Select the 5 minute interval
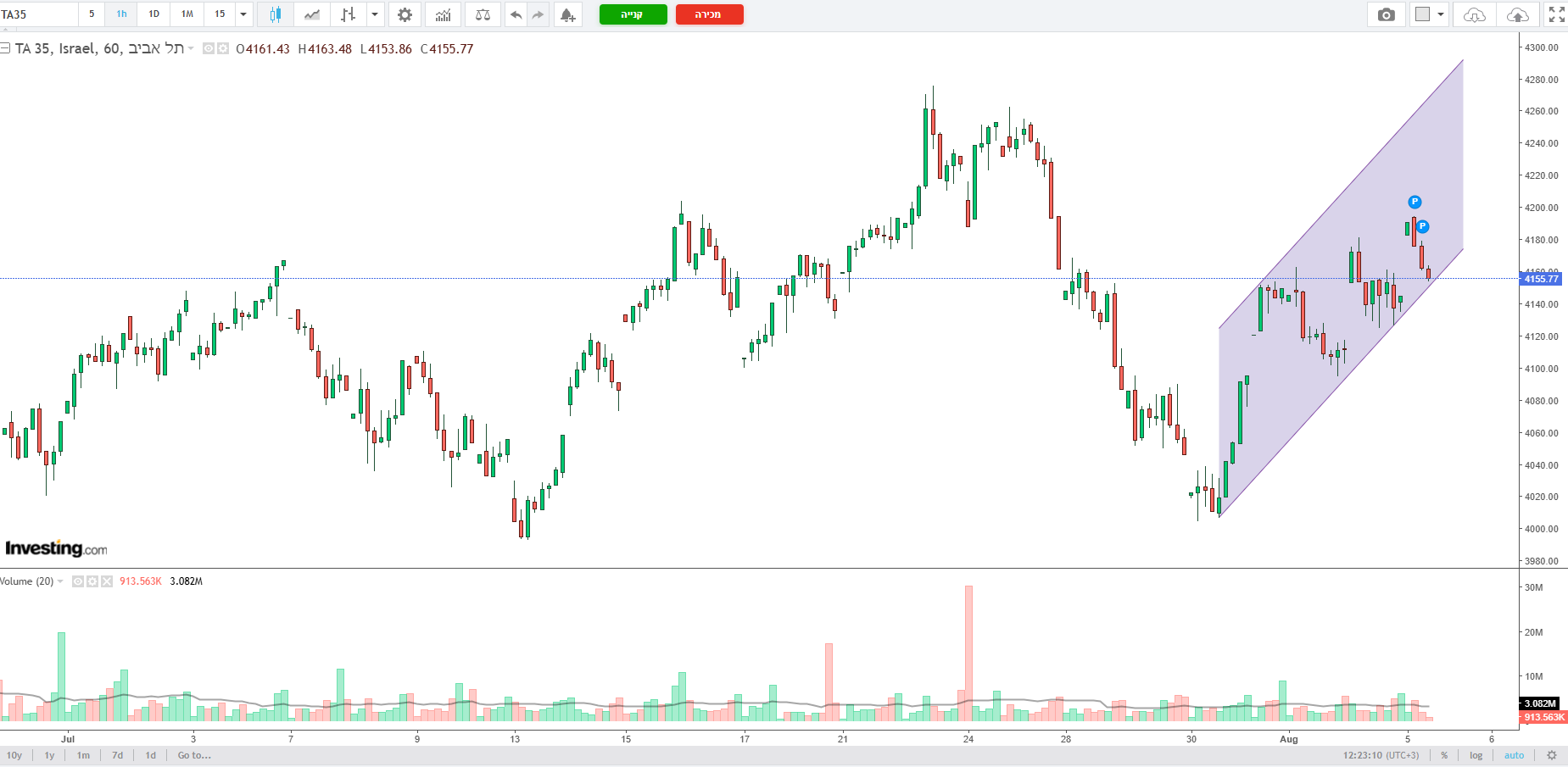The width and height of the screenshot is (1568, 767). (x=92, y=14)
